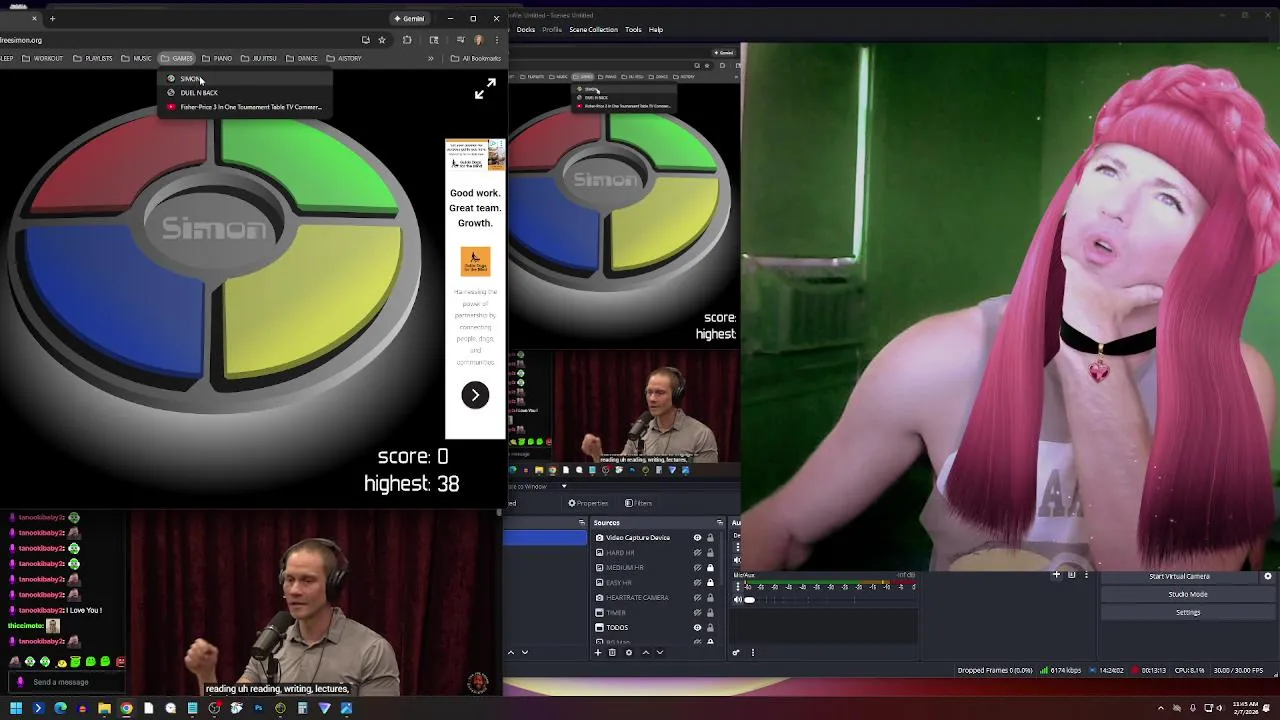Open OBS Settings button

click(1188, 612)
